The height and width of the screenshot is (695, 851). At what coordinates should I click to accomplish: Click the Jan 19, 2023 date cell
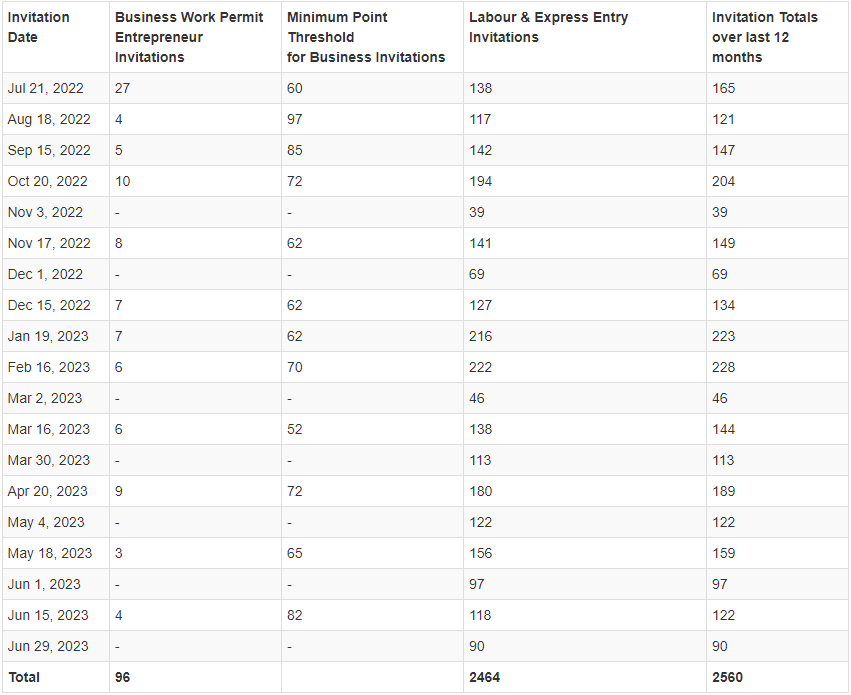pyautogui.click(x=48, y=336)
